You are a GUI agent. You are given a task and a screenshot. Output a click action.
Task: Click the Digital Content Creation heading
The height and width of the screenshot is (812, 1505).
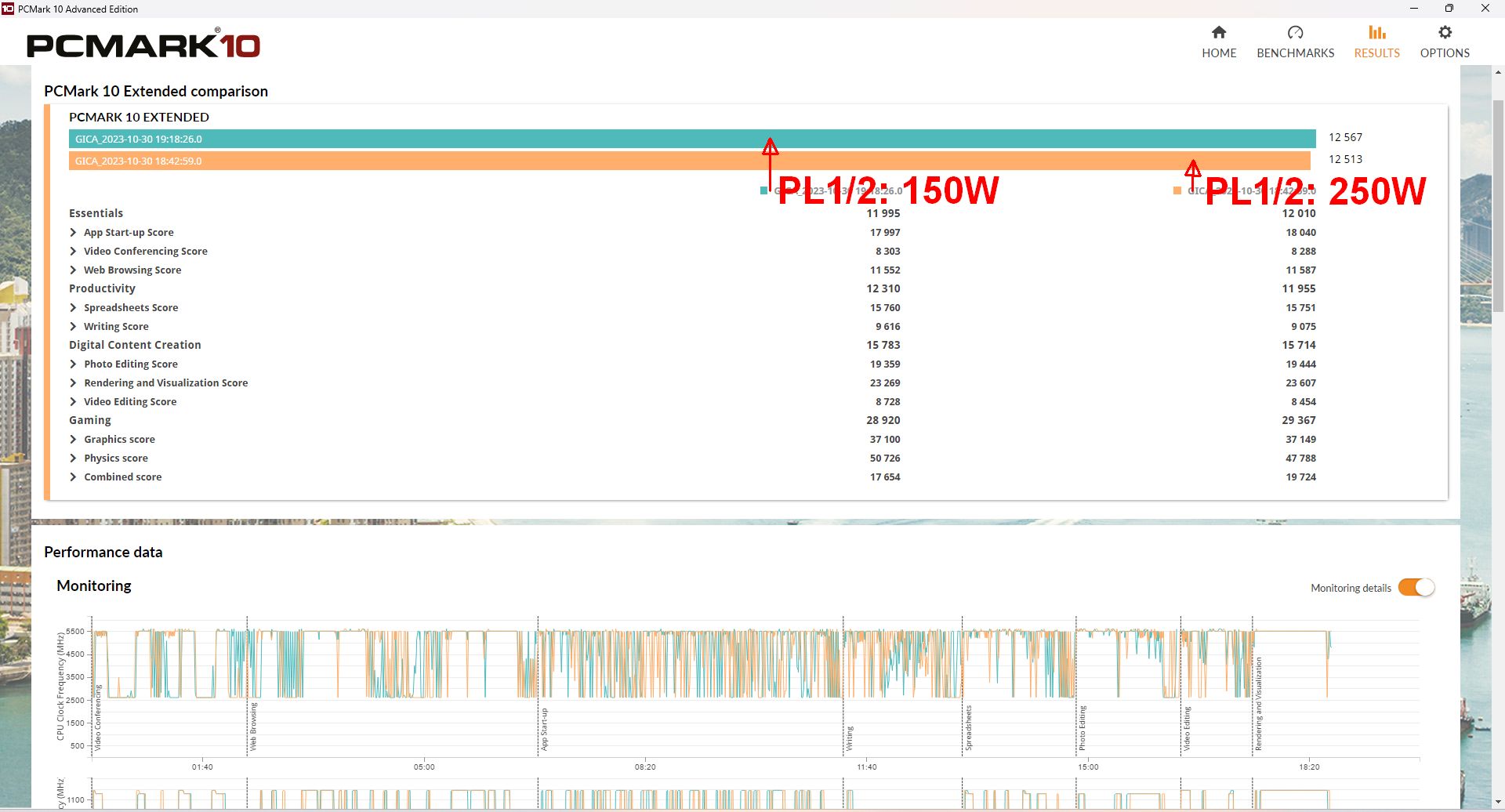(x=135, y=345)
